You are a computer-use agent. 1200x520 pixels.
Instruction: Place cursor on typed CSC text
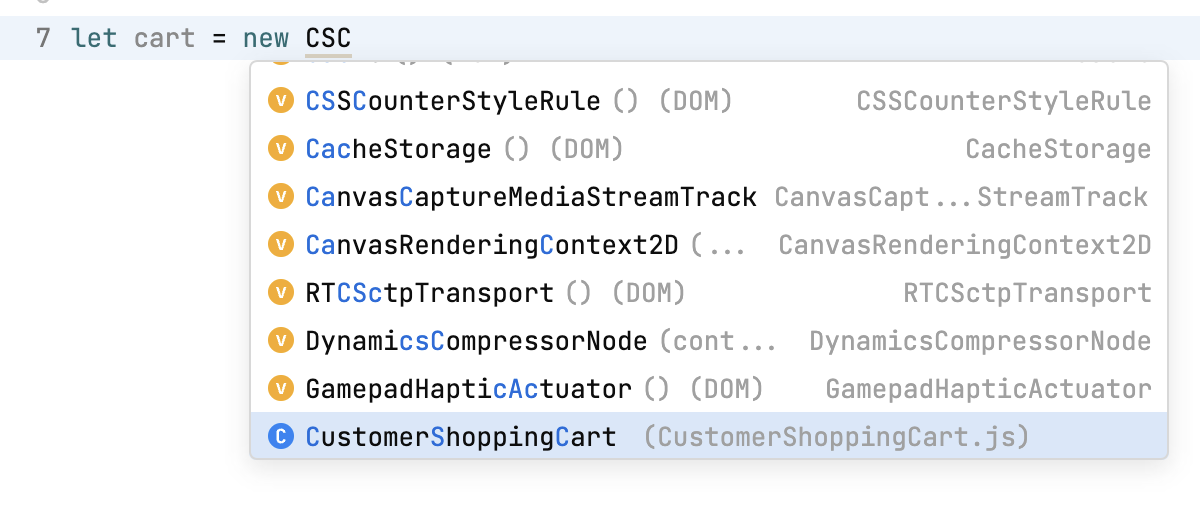(x=328, y=39)
